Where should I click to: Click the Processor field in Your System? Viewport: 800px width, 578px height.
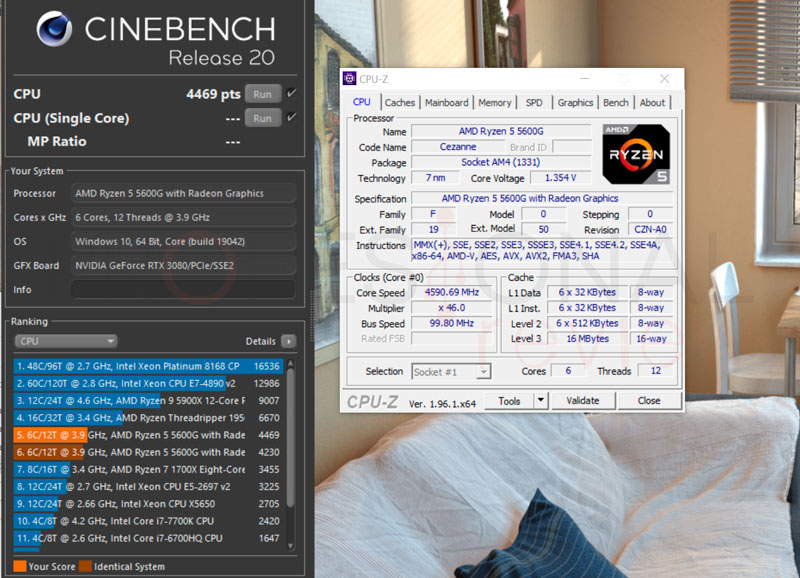click(x=183, y=193)
